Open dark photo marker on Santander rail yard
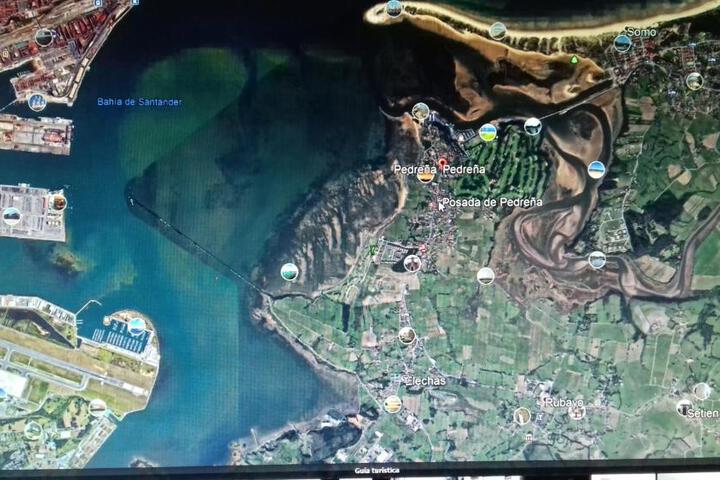 pos(44,37)
